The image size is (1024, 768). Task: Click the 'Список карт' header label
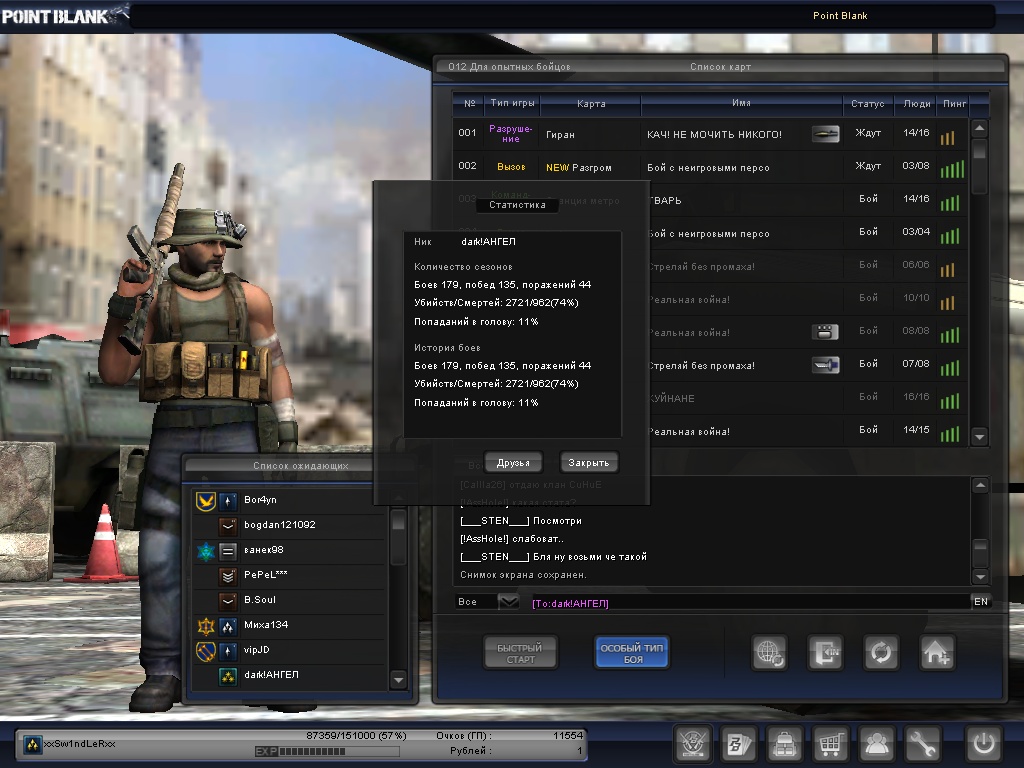click(720, 67)
